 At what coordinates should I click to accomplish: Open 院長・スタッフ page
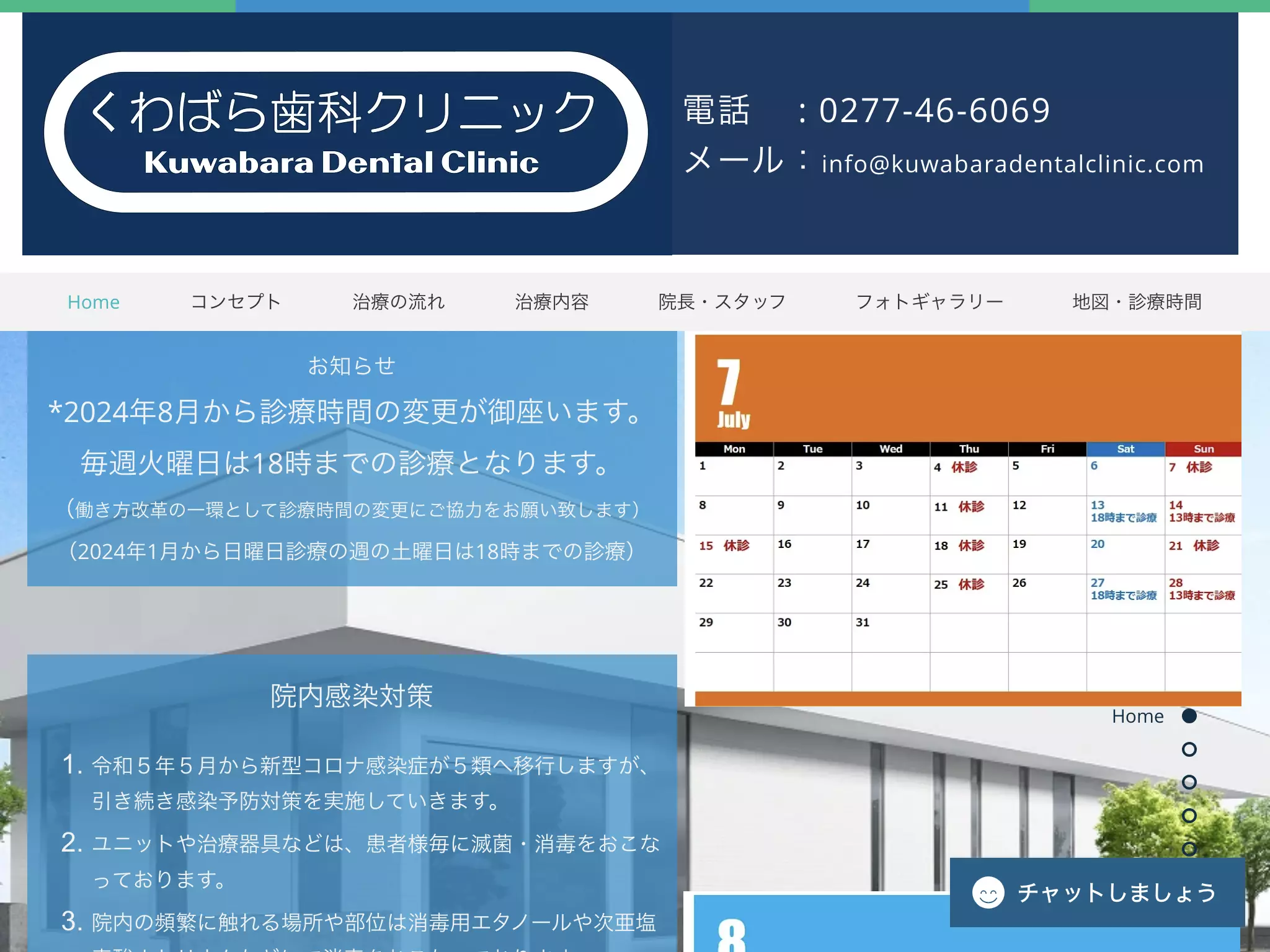(x=722, y=302)
